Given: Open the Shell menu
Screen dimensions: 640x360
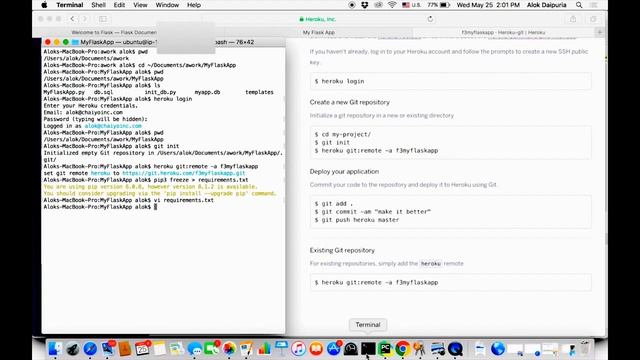Looking at the screenshot, I should (98, 5).
